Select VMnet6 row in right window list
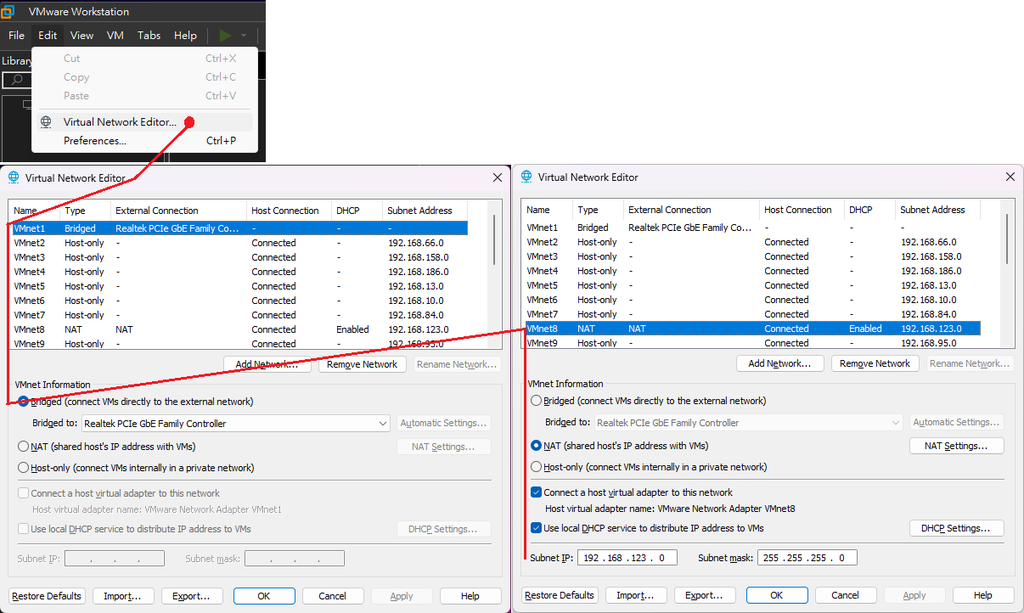1024x613 pixels. coord(752,300)
